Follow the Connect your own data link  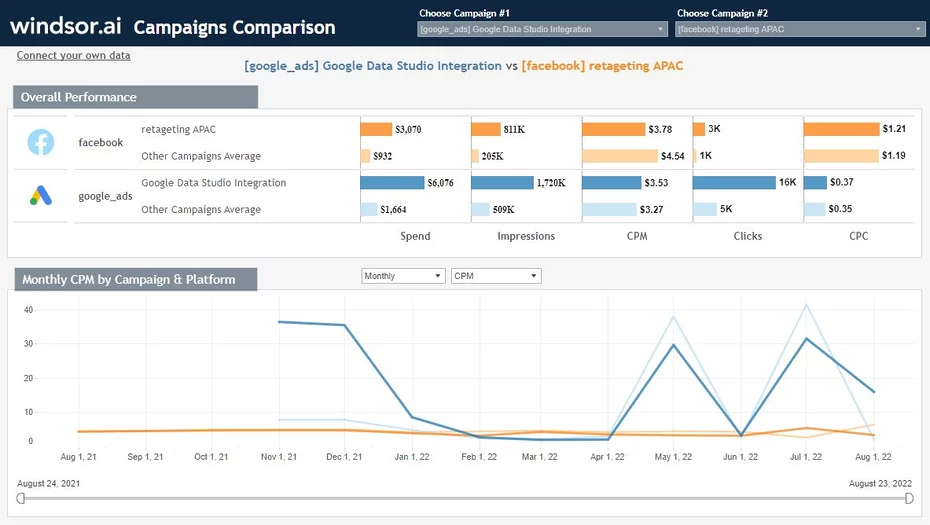[74, 55]
